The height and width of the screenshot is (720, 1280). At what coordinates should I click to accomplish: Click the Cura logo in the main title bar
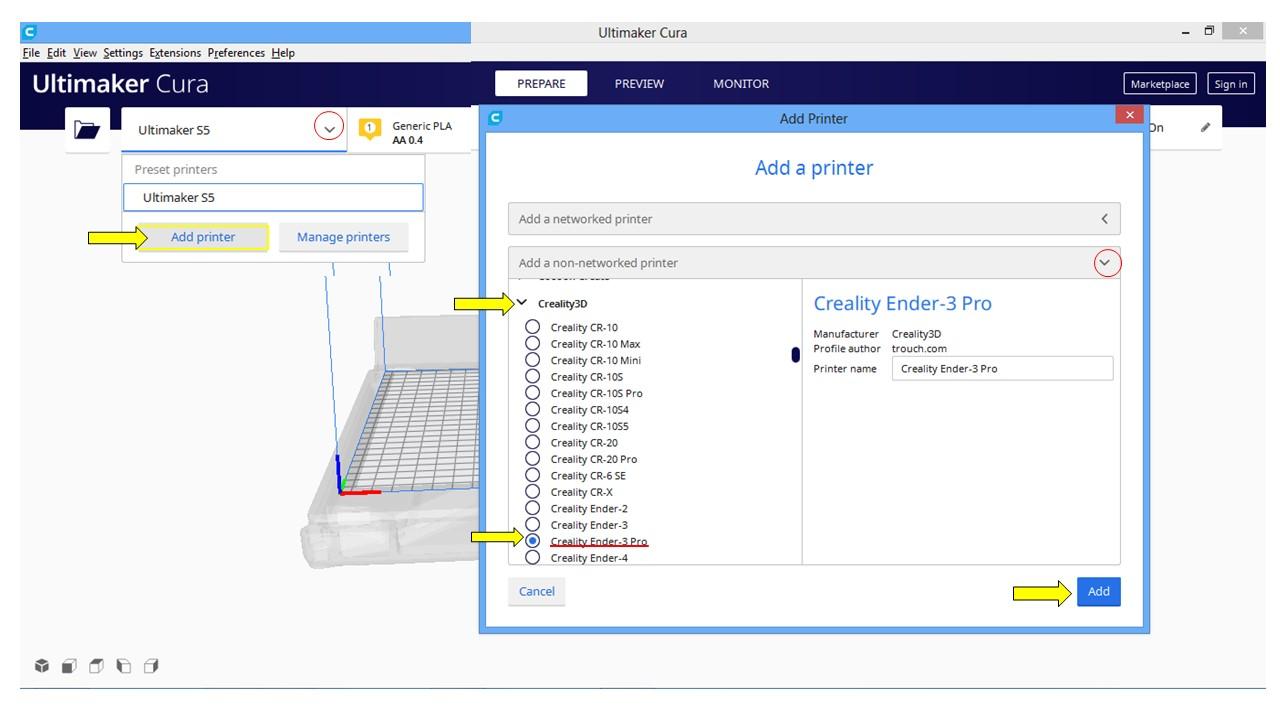click(x=28, y=32)
